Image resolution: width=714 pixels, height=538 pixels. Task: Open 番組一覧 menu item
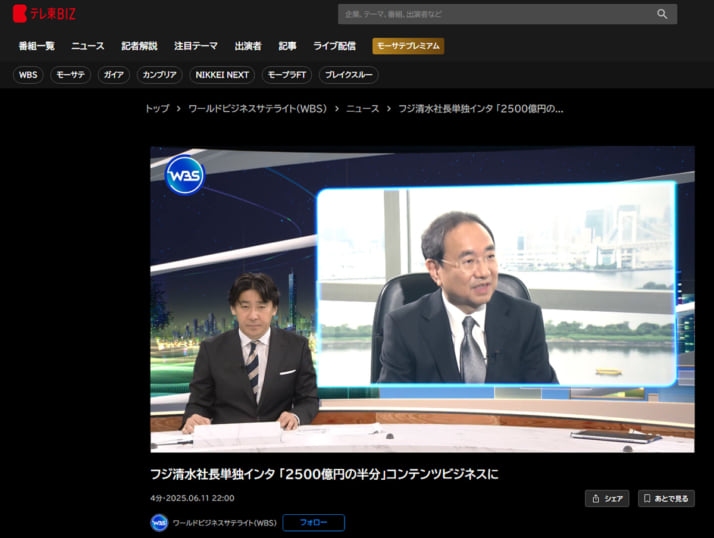point(36,46)
